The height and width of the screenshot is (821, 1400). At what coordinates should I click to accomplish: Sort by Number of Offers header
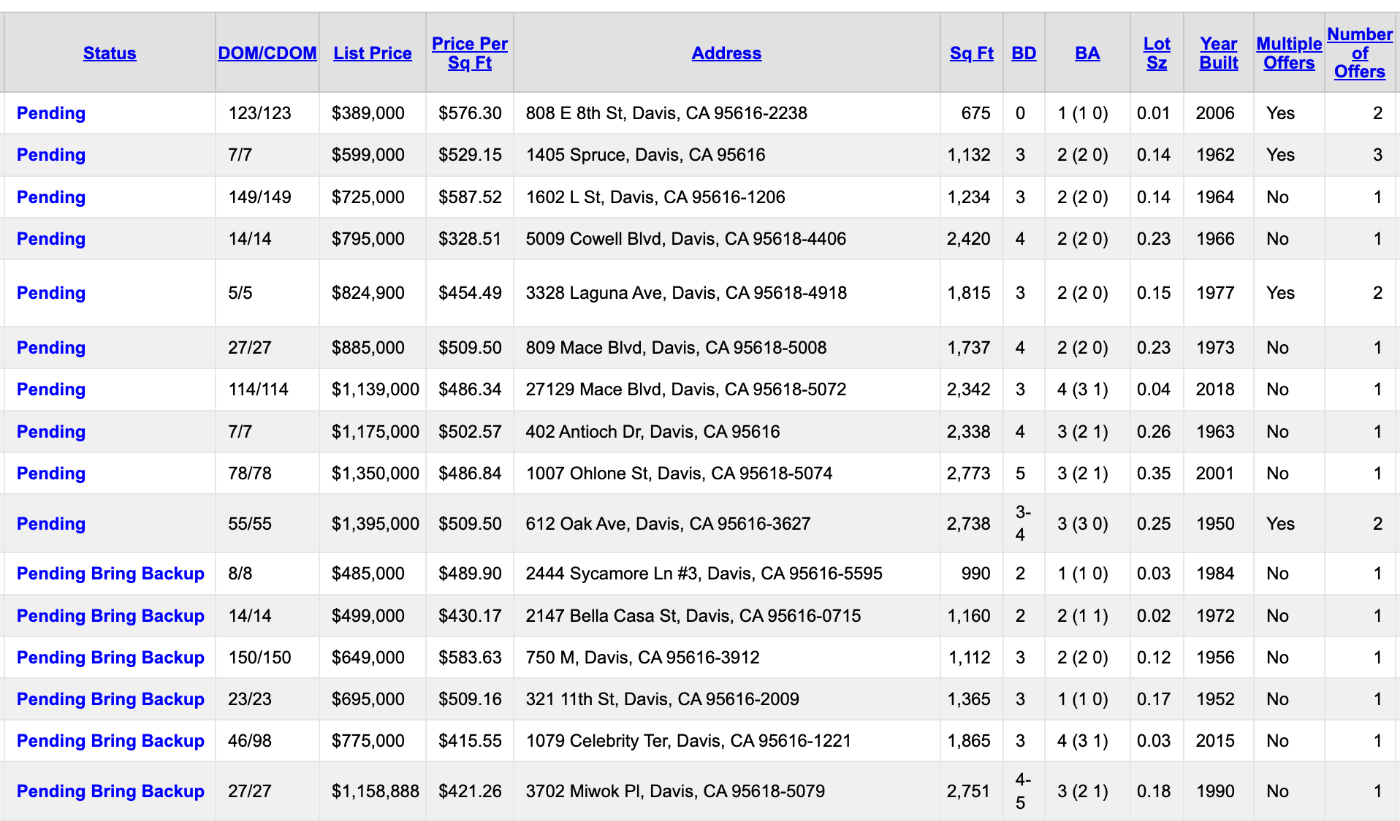pos(1360,53)
